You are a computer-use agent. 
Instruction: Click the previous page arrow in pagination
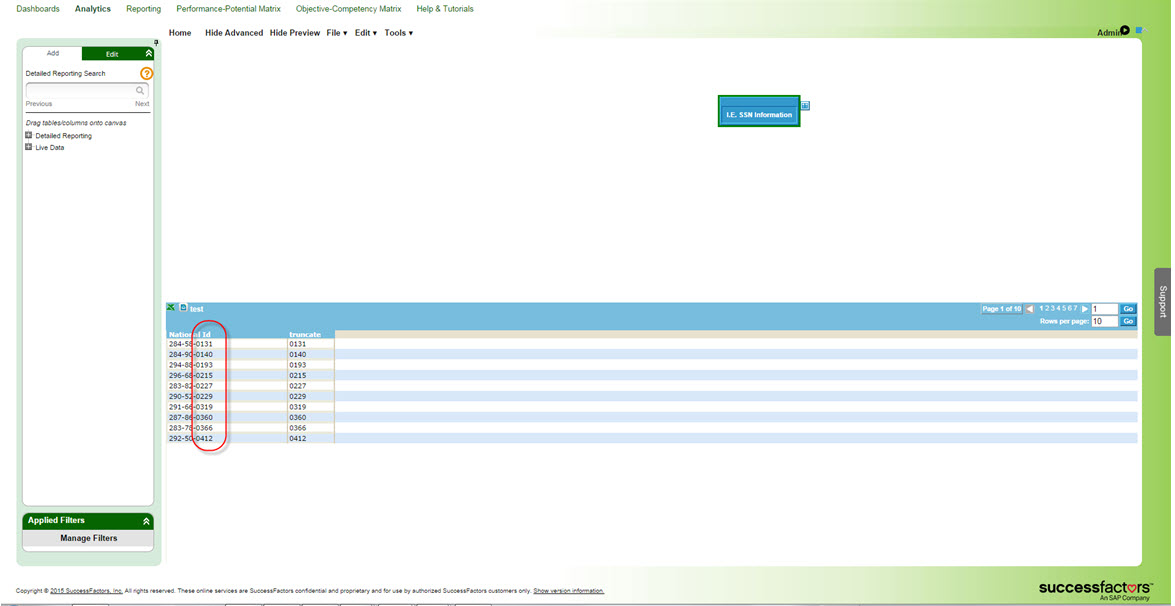pos(1030,309)
